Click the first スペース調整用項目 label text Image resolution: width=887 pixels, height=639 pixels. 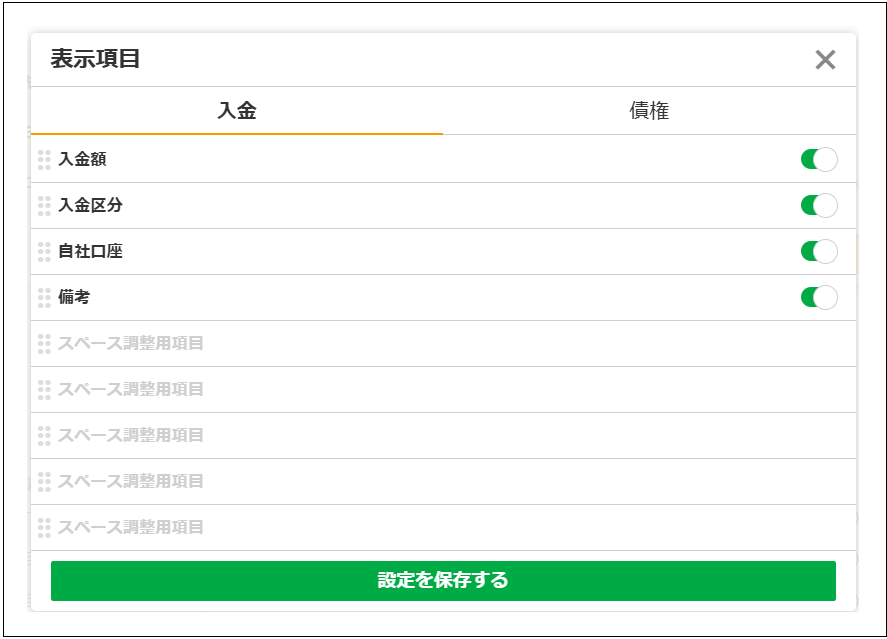(131, 344)
